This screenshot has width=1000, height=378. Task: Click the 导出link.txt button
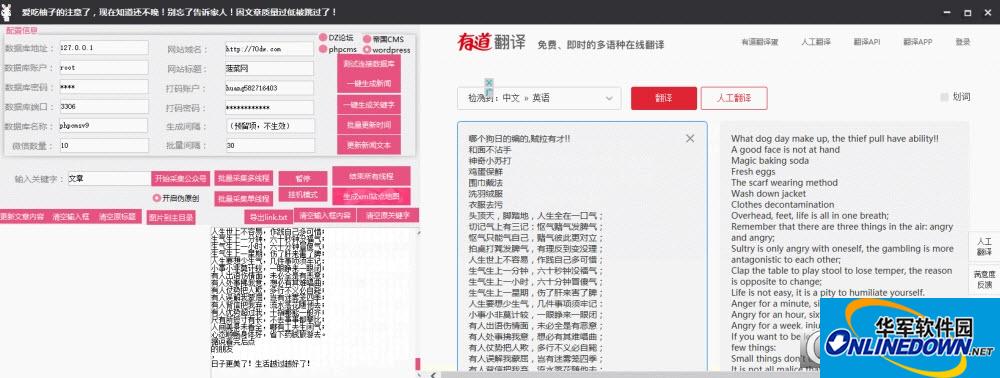[x=269, y=217]
